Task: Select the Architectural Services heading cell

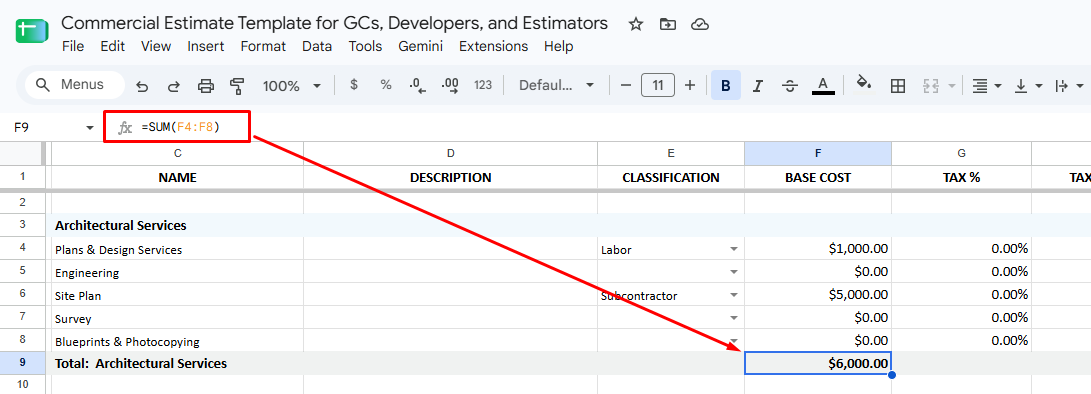Action: coord(177,226)
